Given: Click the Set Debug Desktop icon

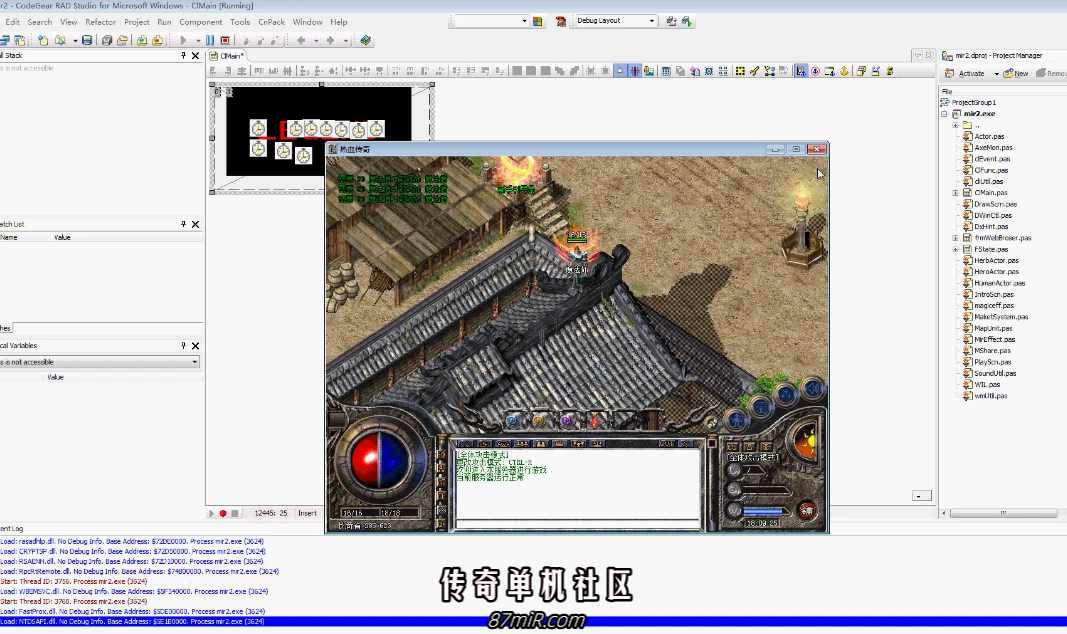Looking at the screenshot, I should [x=687, y=21].
